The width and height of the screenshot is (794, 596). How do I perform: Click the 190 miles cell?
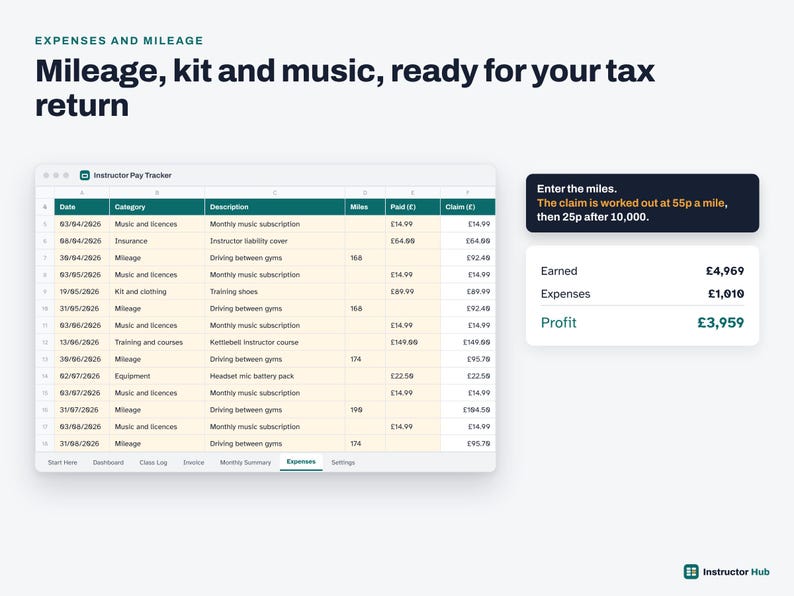coord(365,410)
